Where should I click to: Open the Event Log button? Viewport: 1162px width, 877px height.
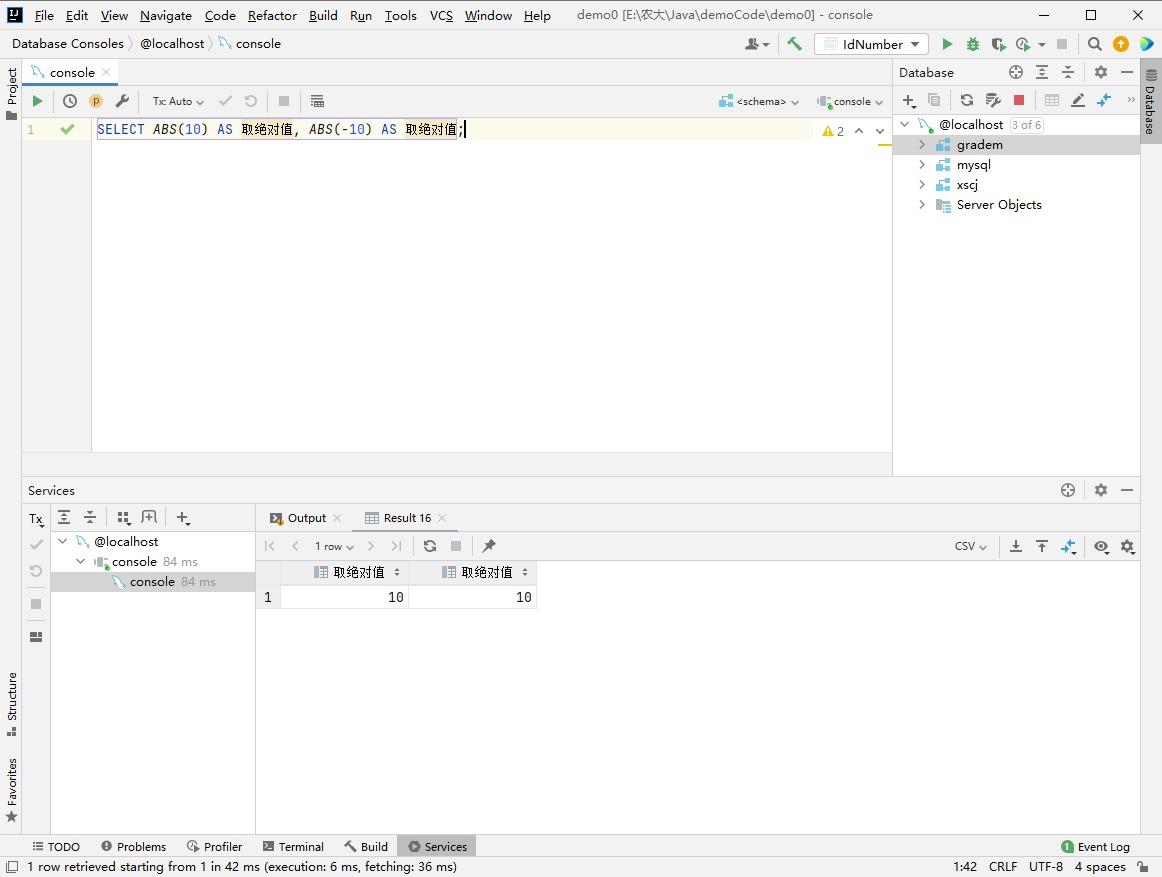[1095, 846]
